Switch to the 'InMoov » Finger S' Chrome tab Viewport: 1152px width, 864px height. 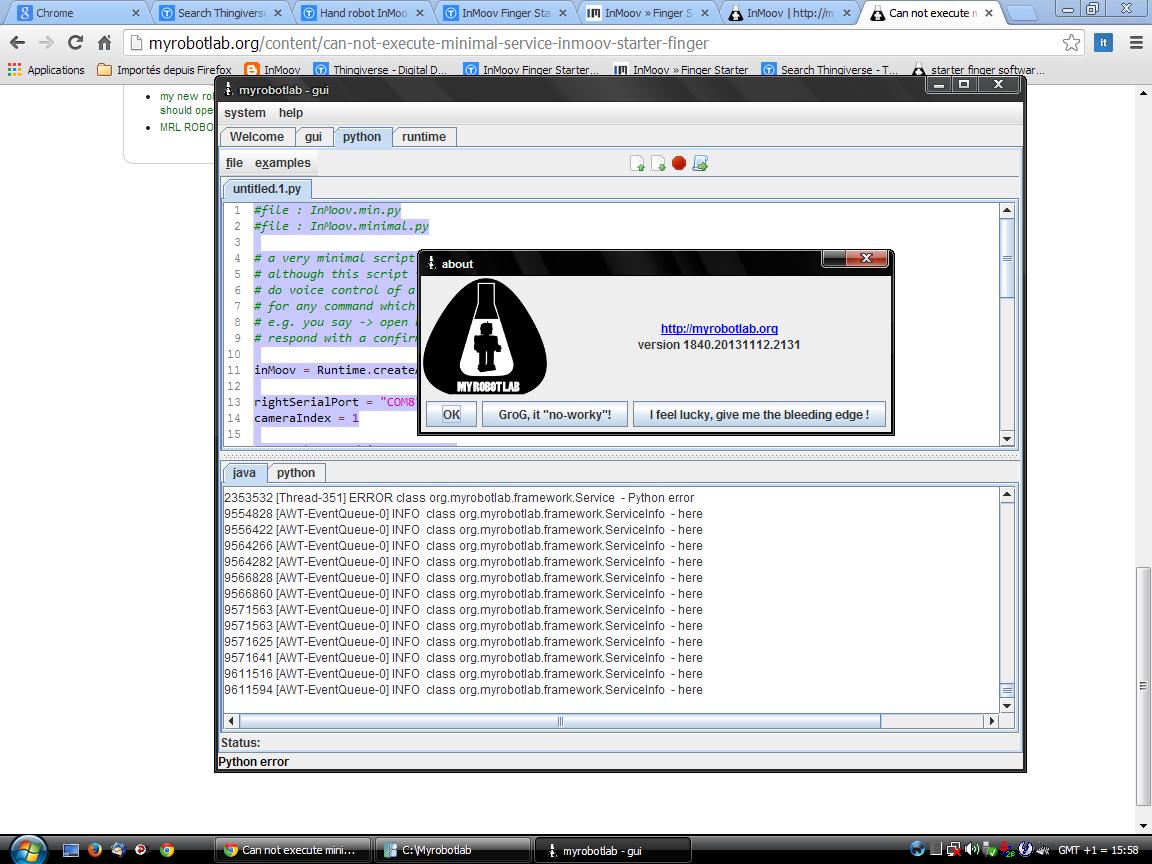click(x=649, y=13)
